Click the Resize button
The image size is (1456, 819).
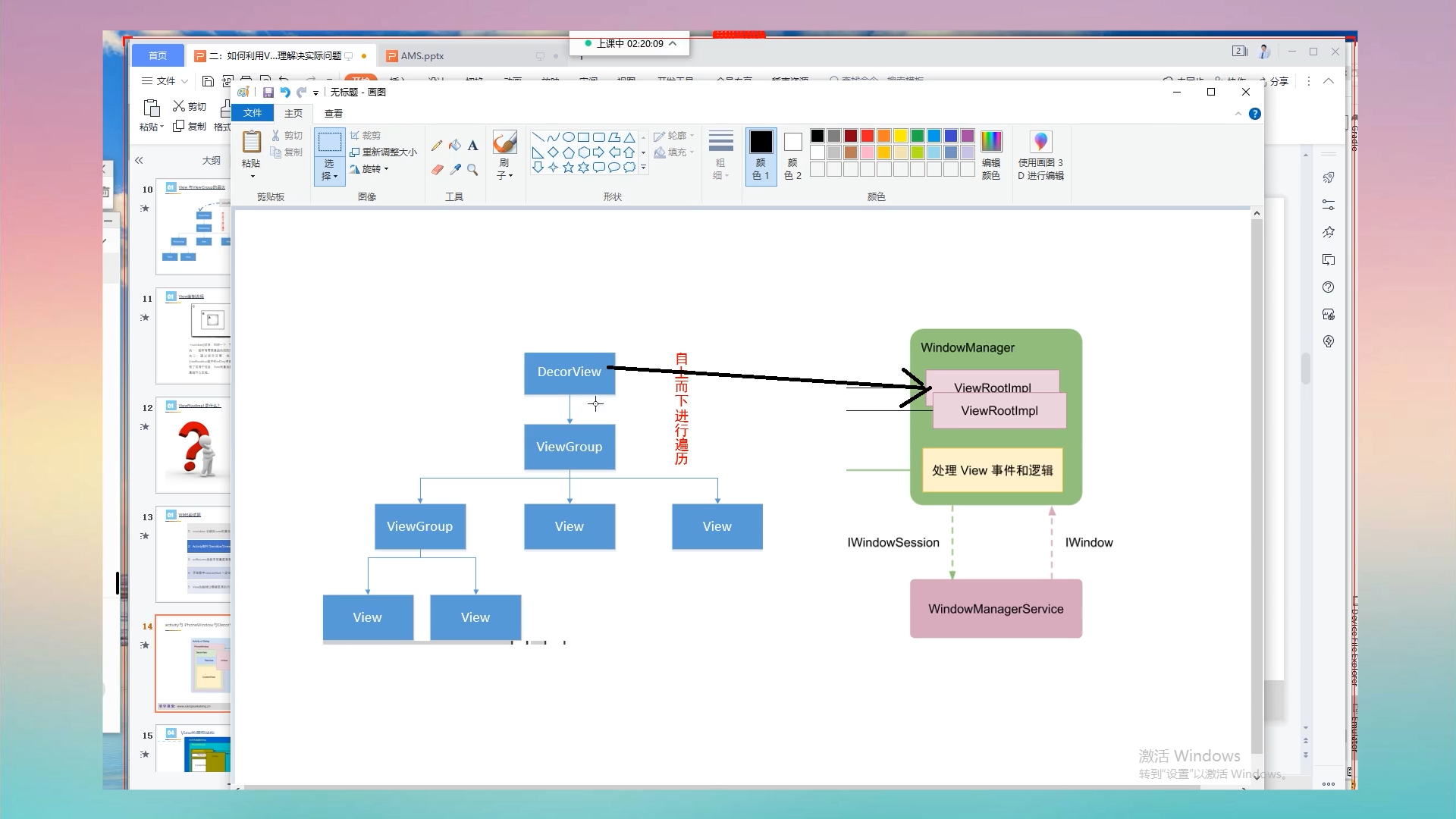point(384,152)
